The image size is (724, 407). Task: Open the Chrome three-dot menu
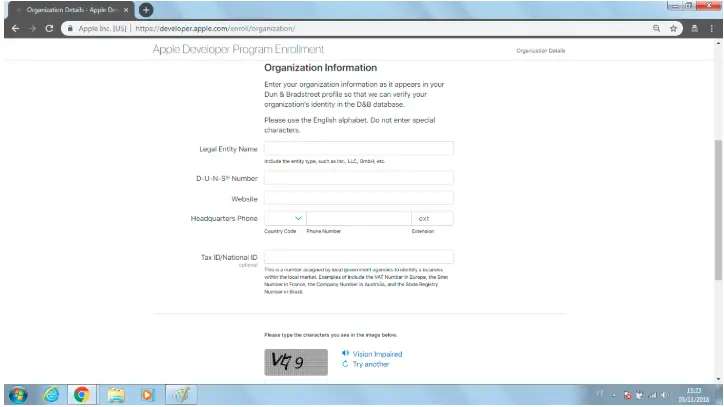point(712,29)
